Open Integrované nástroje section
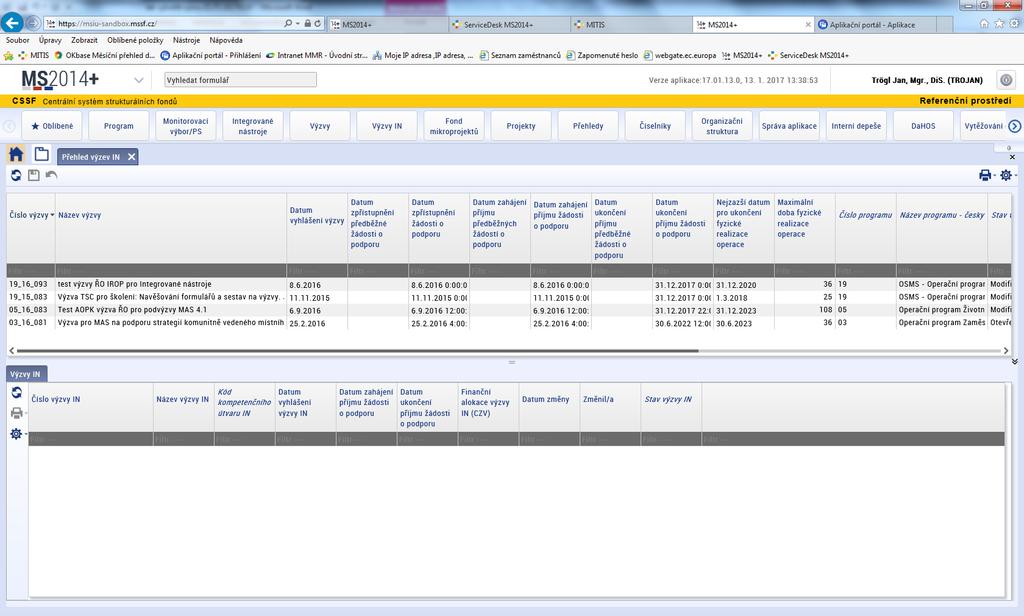The image size is (1024, 616). [253, 126]
